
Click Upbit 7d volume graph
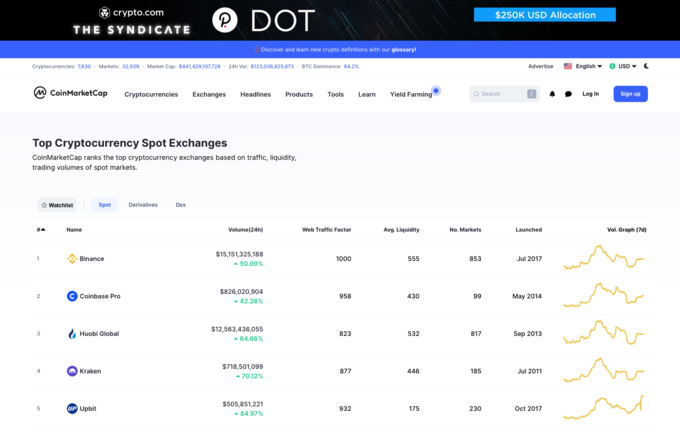tap(604, 407)
